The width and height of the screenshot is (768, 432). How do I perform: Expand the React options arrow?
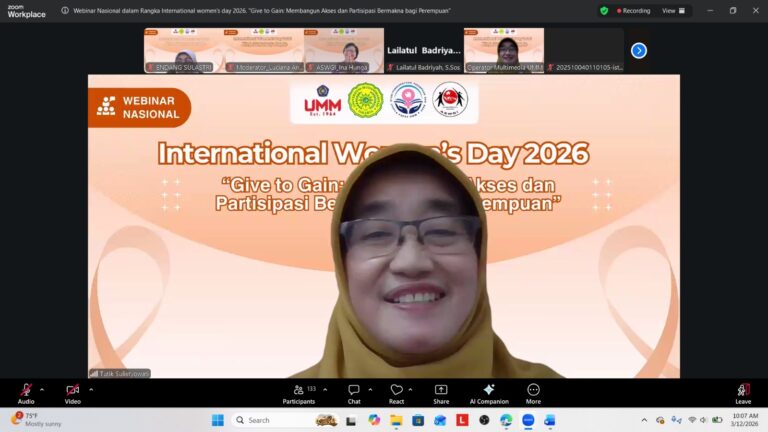(410, 390)
